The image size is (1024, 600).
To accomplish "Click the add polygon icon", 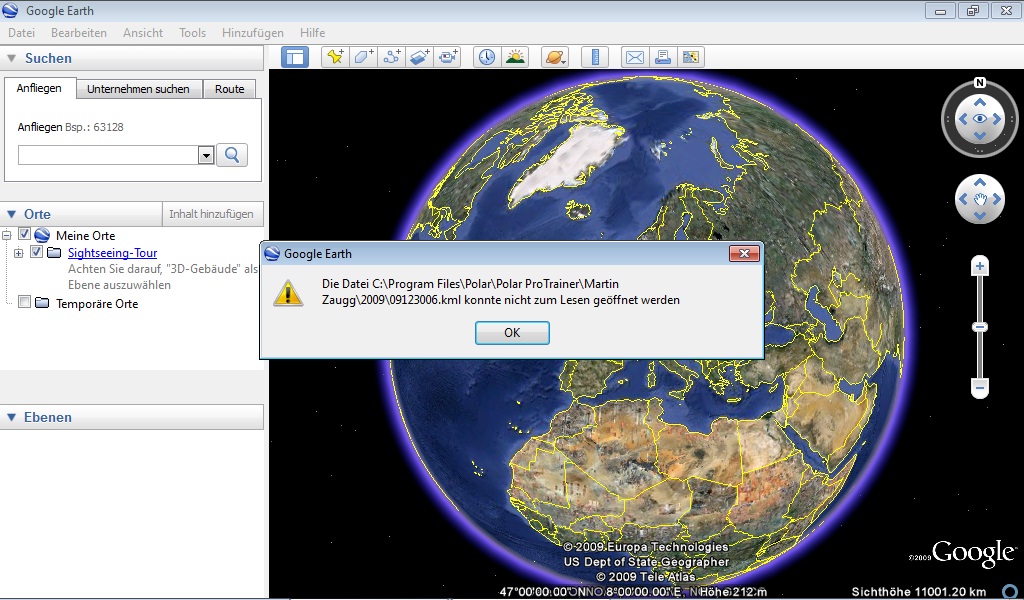I will tap(363, 57).
